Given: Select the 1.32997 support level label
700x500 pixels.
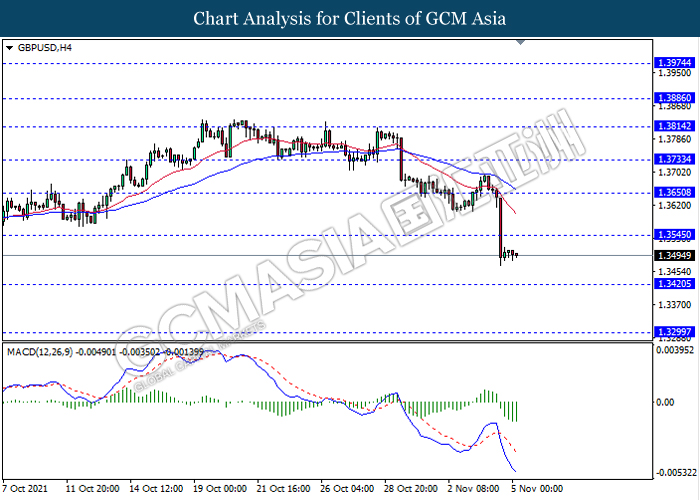Looking at the screenshot, I should coord(675,332).
